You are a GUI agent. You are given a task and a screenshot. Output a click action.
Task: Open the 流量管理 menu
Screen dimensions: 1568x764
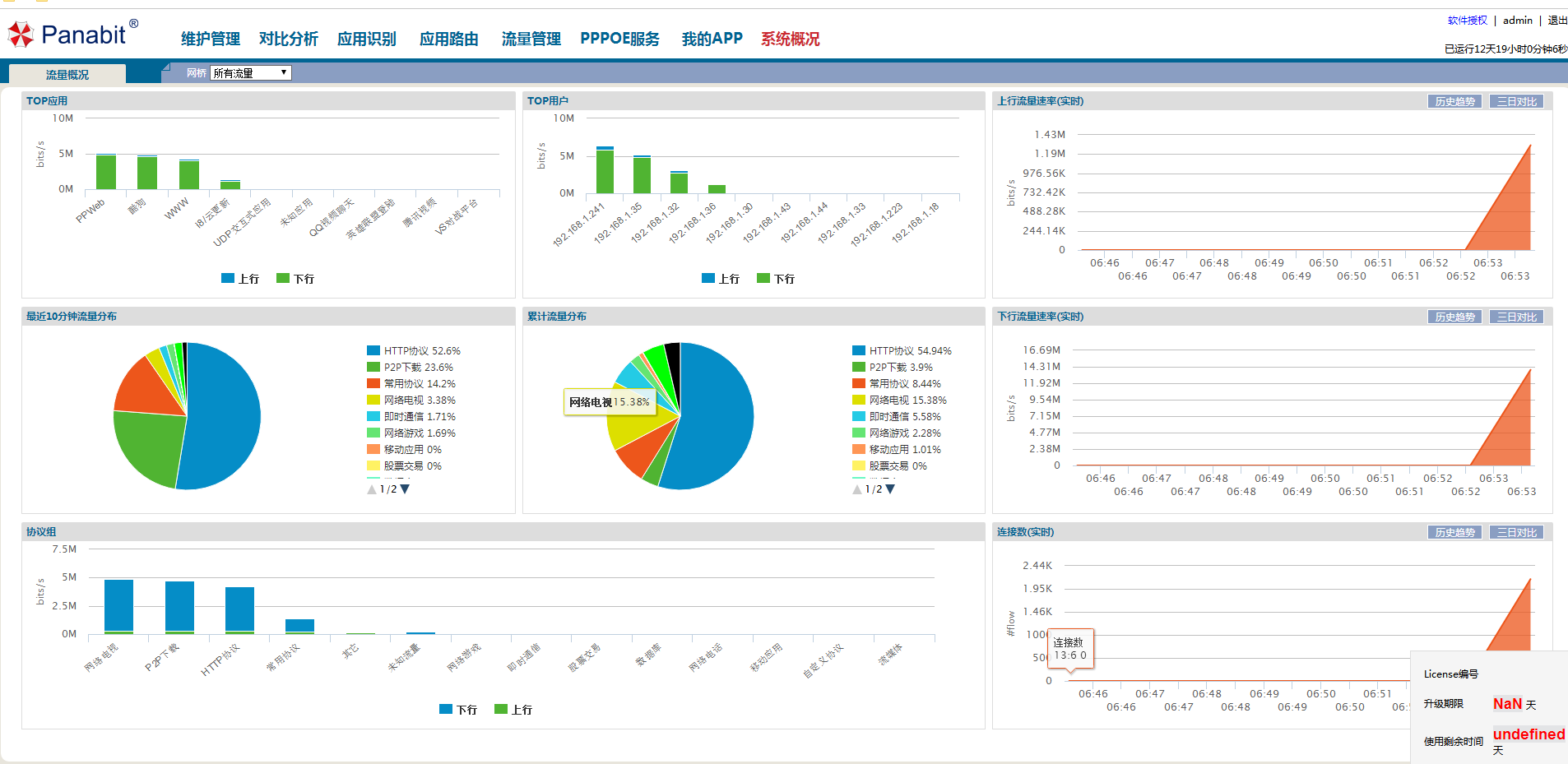coord(531,39)
